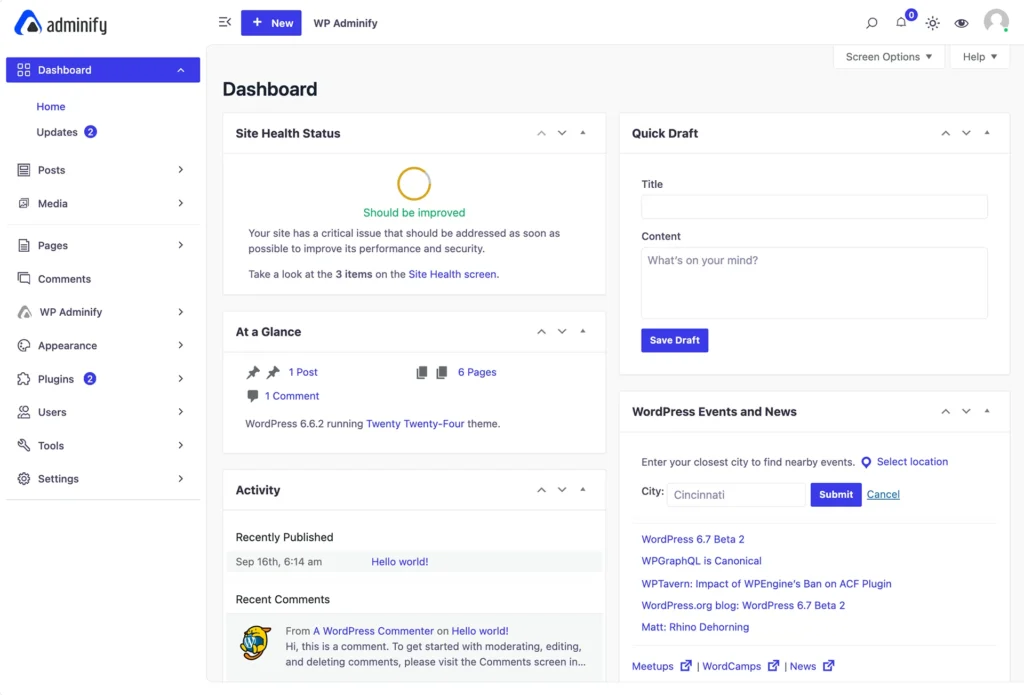The image size is (1024, 695).
Task: Expand the Plugins submenu chevron
Action: [x=181, y=379]
